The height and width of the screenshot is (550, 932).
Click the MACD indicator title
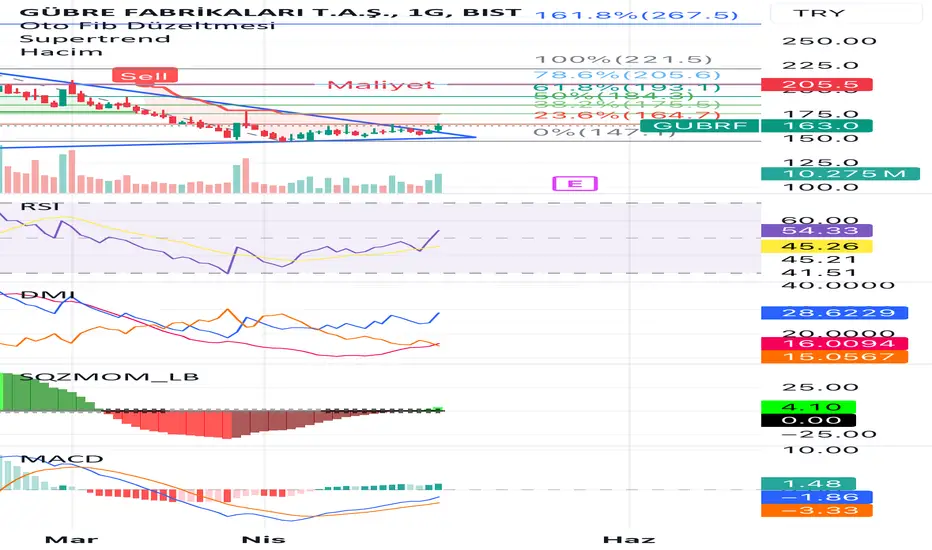(62, 458)
